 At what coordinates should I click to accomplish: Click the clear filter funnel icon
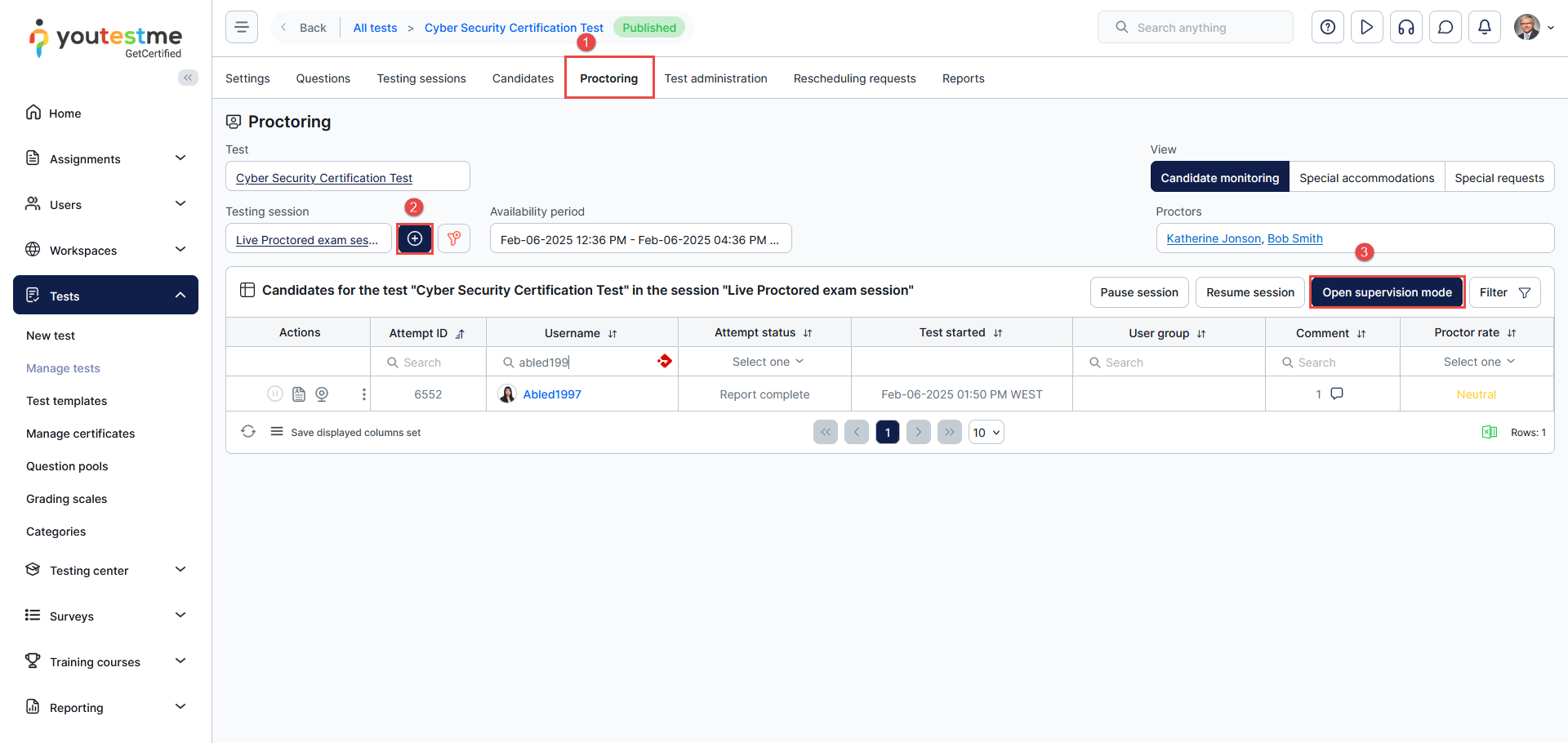coord(454,238)
